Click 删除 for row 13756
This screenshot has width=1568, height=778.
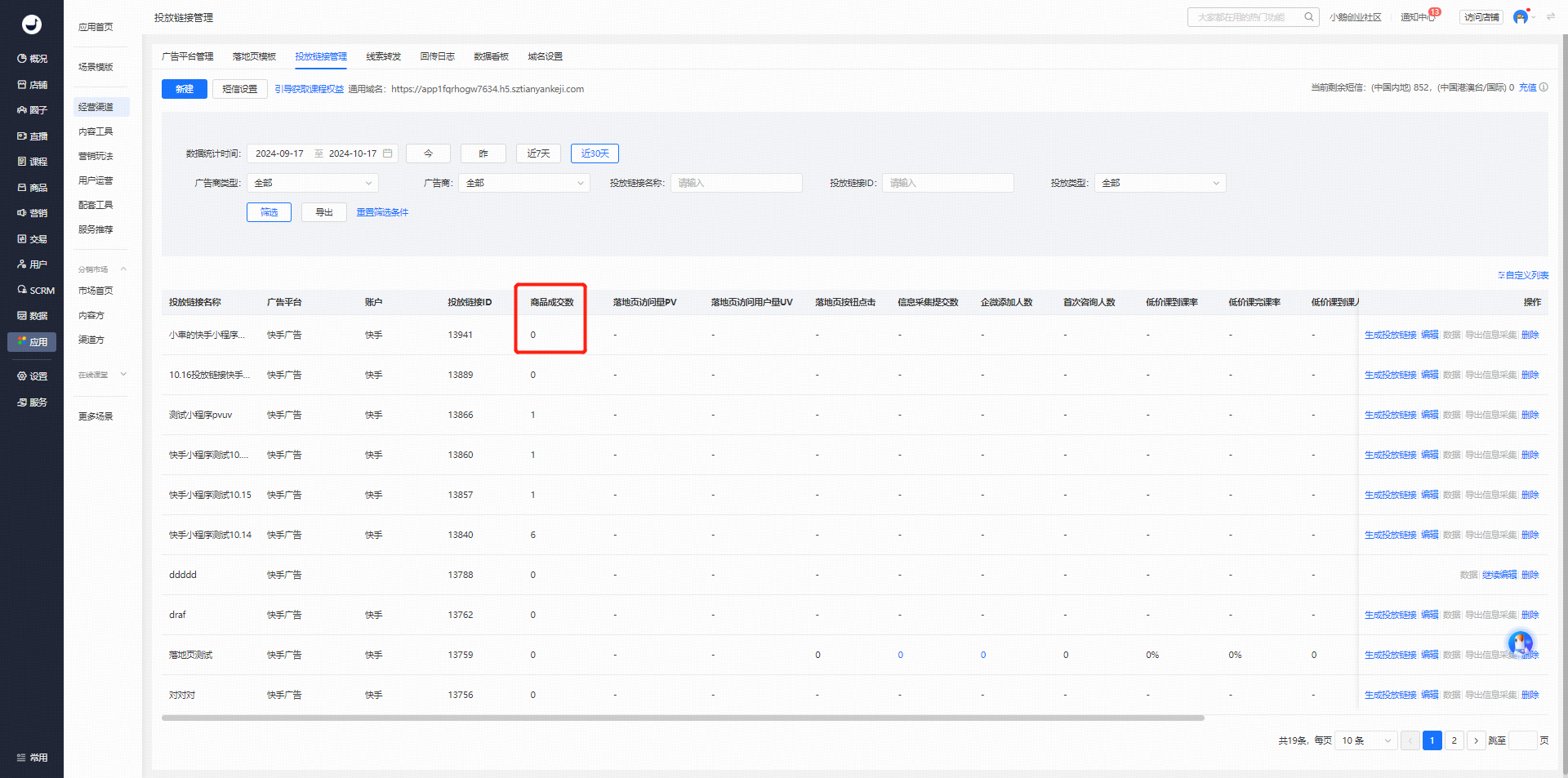point(1530,695)
